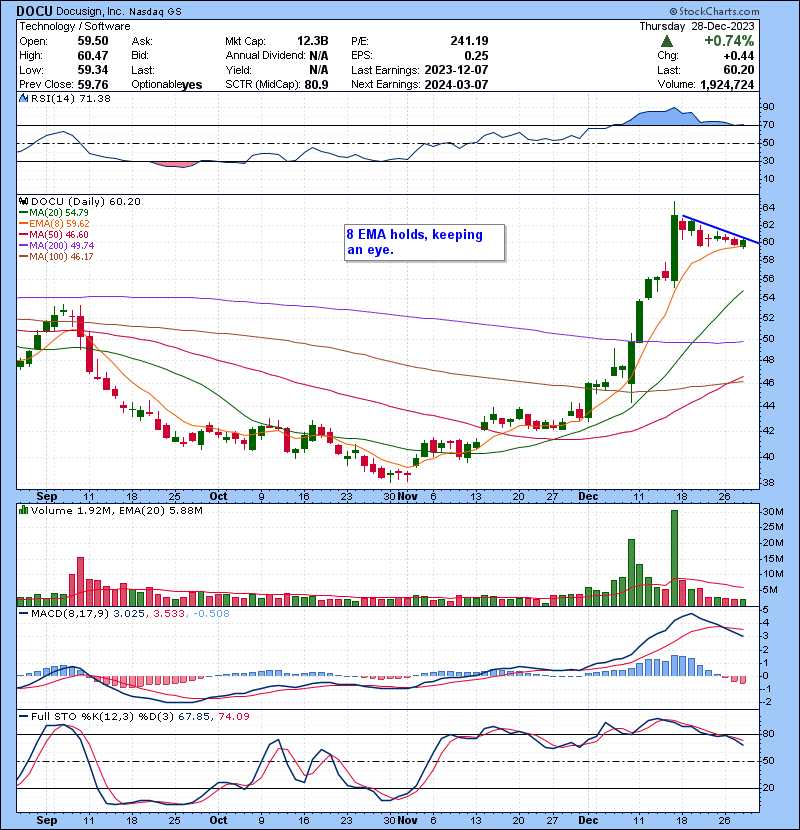Click the Optionable yes value
This screenshot has height=830, width=800.
click(x=192, y=85)
